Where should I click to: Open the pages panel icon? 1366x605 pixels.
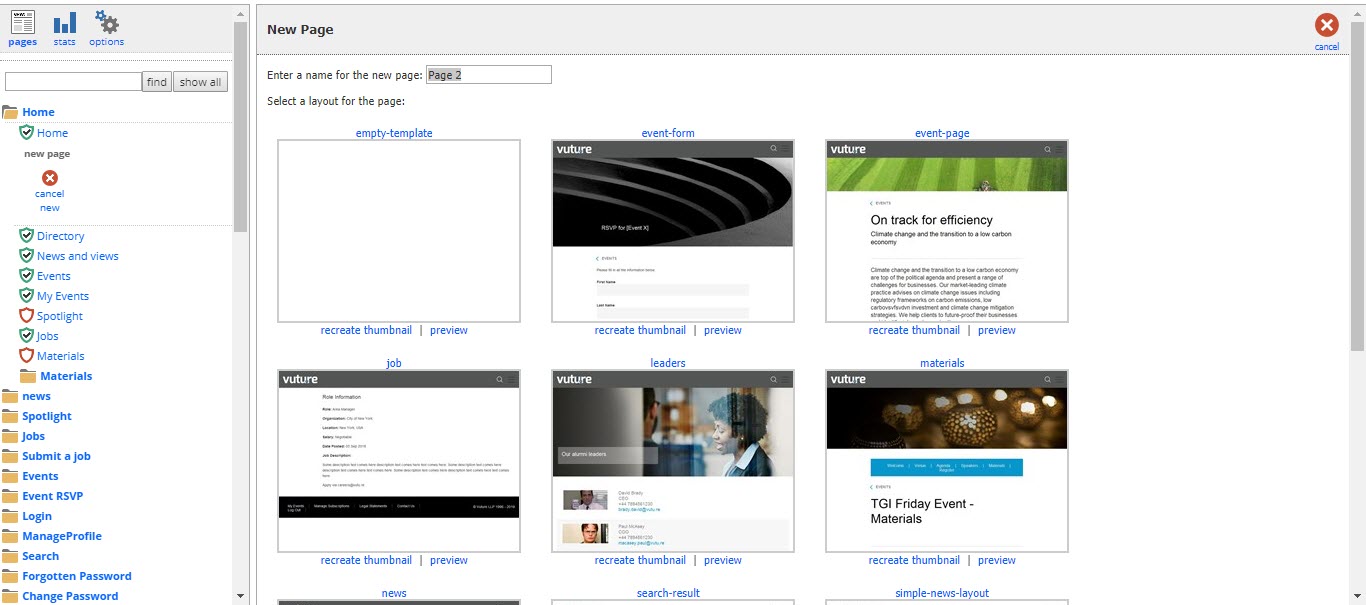[22, 22]
